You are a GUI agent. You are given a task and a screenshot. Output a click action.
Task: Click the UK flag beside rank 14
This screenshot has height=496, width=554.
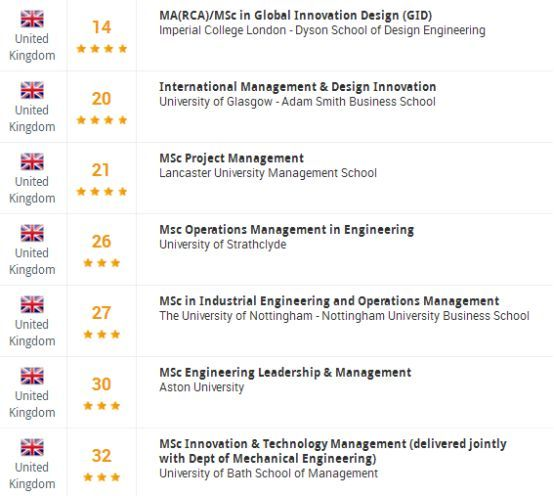32,19
